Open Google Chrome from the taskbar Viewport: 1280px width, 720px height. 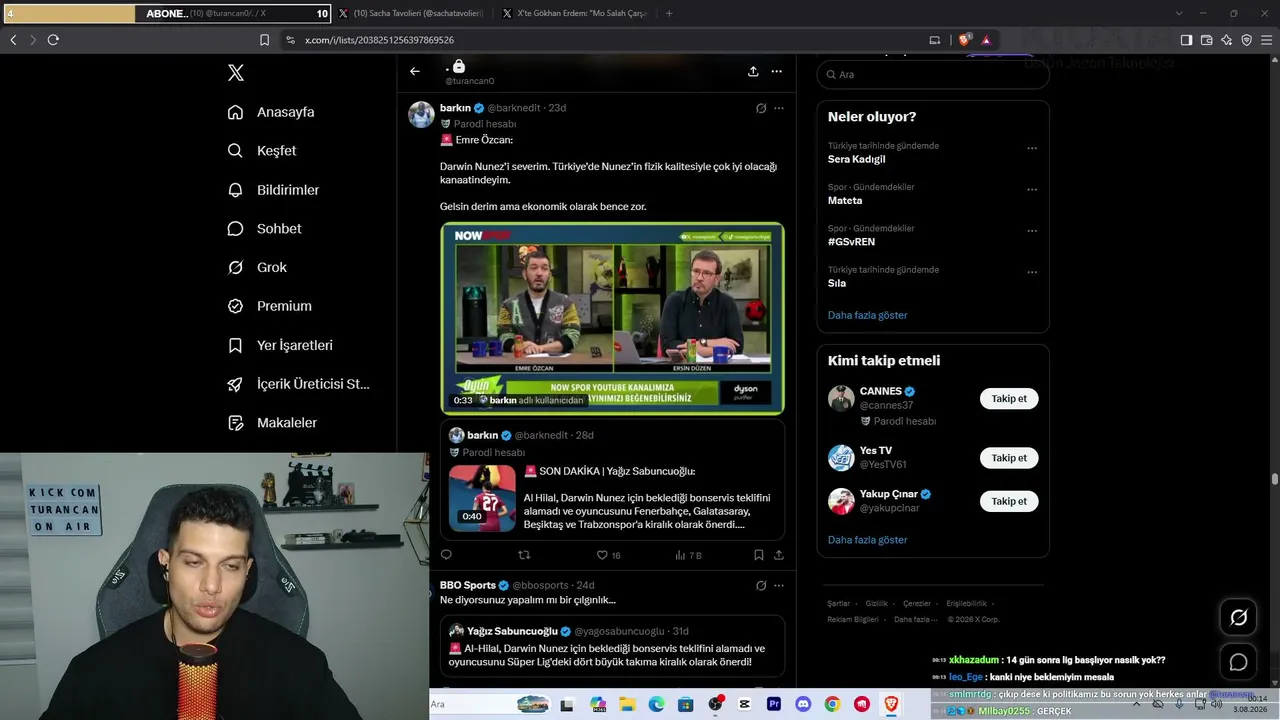[832, 705]
